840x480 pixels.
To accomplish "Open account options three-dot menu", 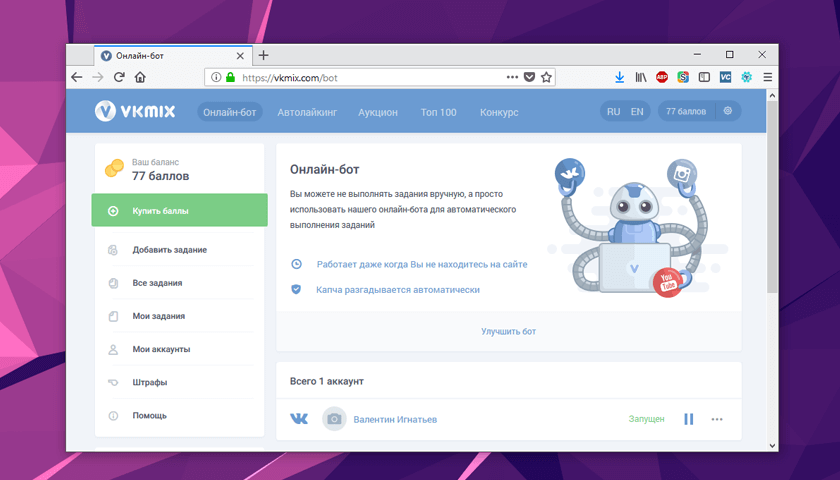I will [717, 419].
